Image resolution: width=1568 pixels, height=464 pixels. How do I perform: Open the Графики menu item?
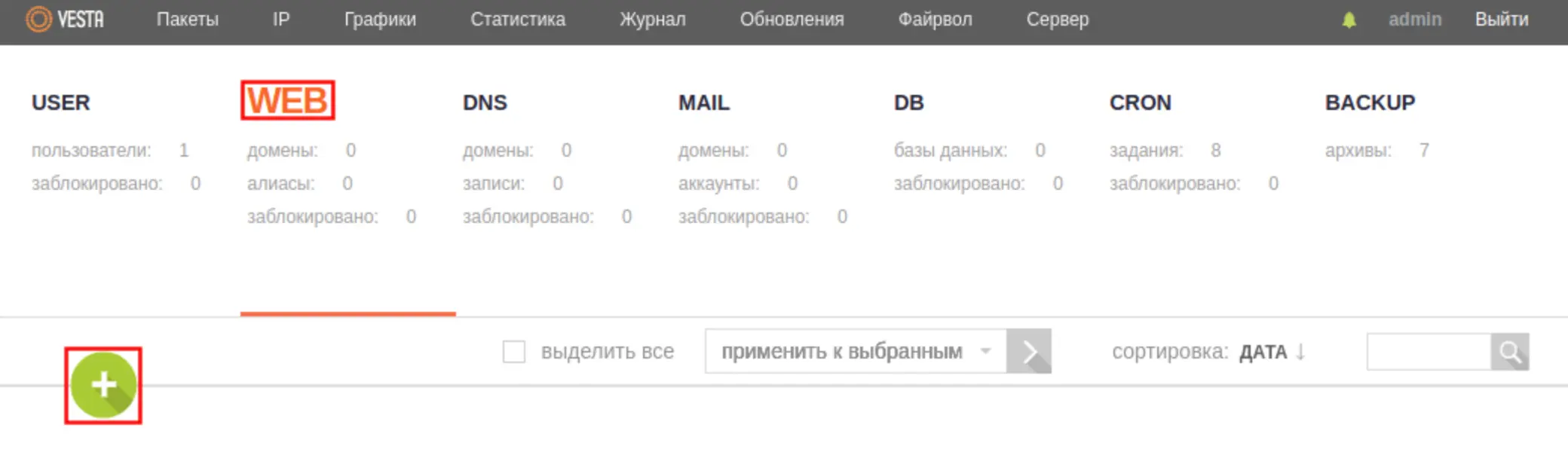[380, 20]
